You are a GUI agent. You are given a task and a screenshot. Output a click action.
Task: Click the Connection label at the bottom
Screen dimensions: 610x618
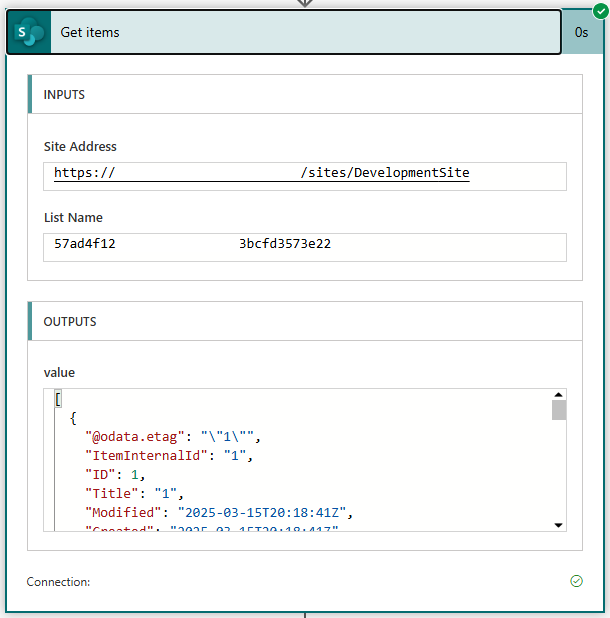58,582
